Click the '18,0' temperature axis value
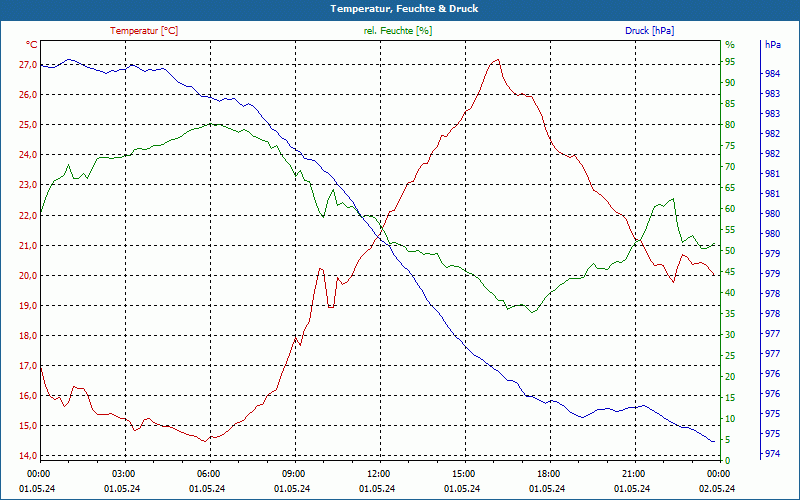Image resolution: width=800 pixels, height=500 pixels. [x=29, y=336]
